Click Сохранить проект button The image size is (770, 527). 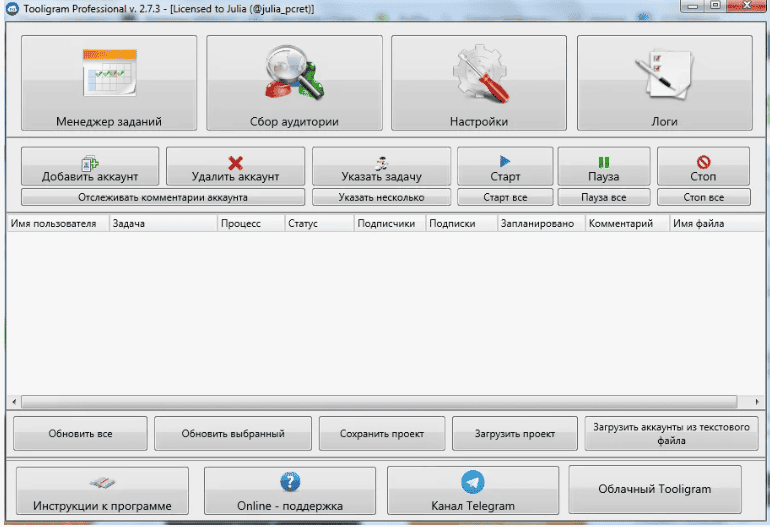(382, 434)
